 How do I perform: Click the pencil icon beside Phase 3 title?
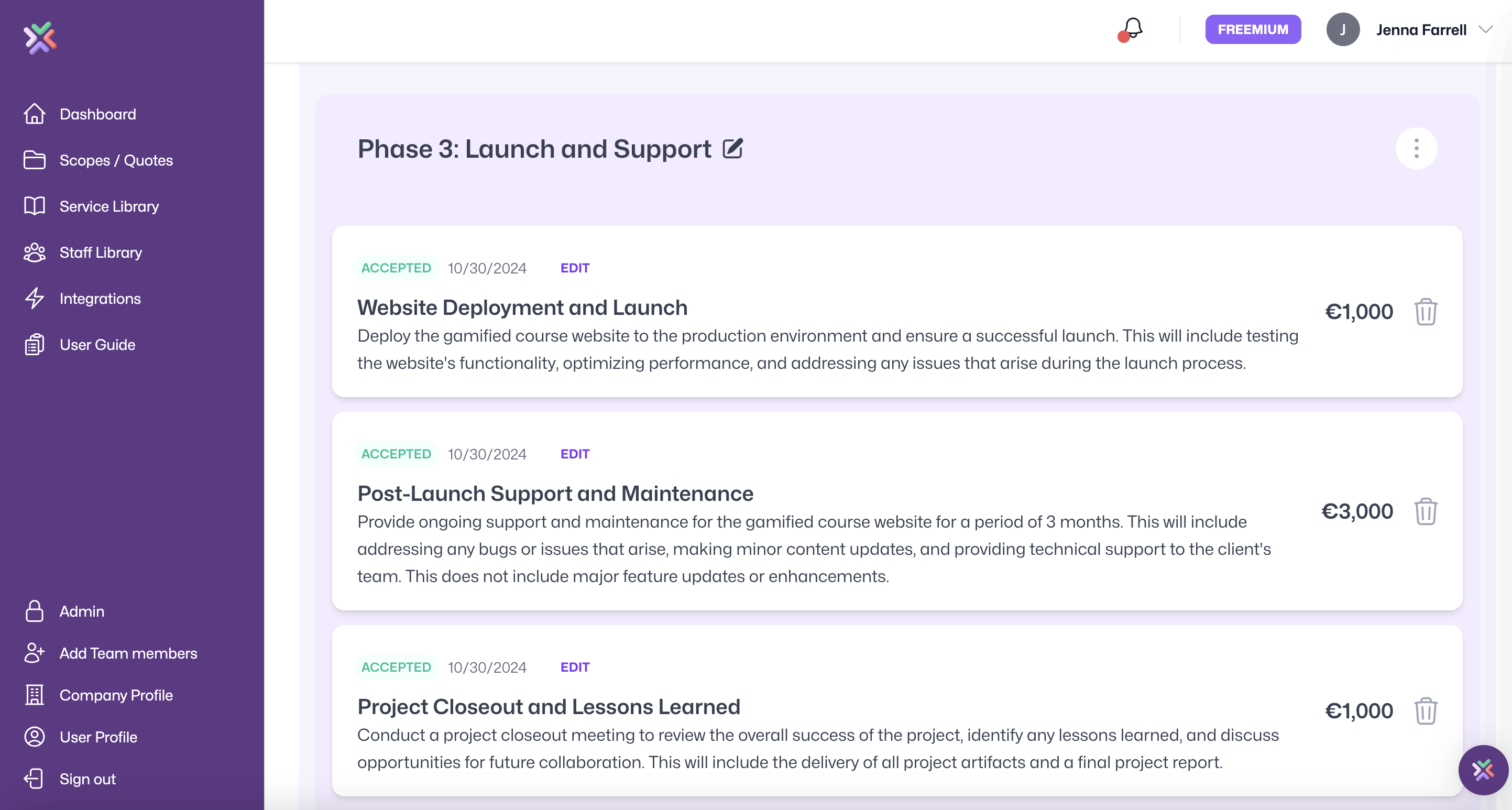pos(732,148)
